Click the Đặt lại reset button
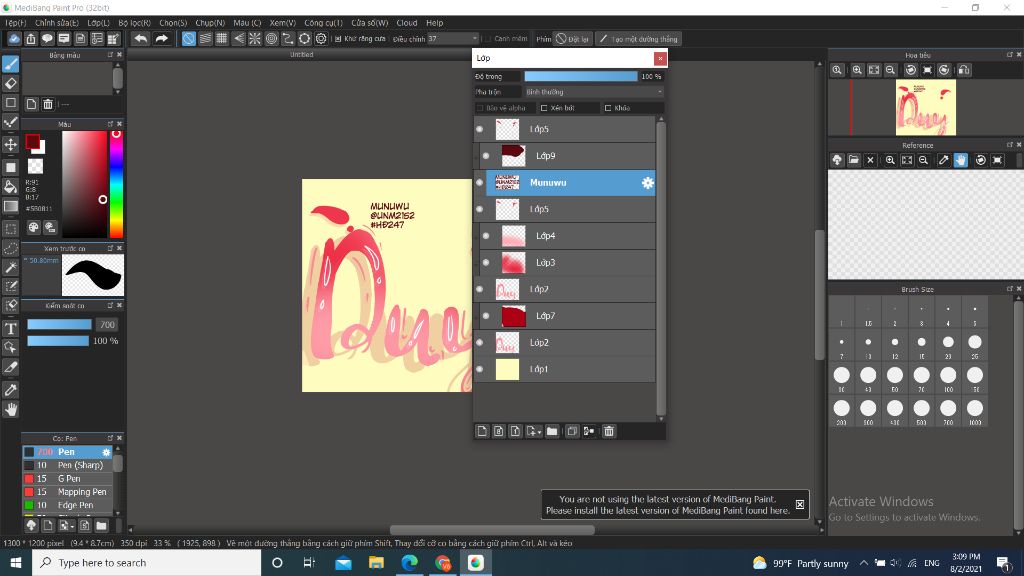1024x576 pixels. 572,39
